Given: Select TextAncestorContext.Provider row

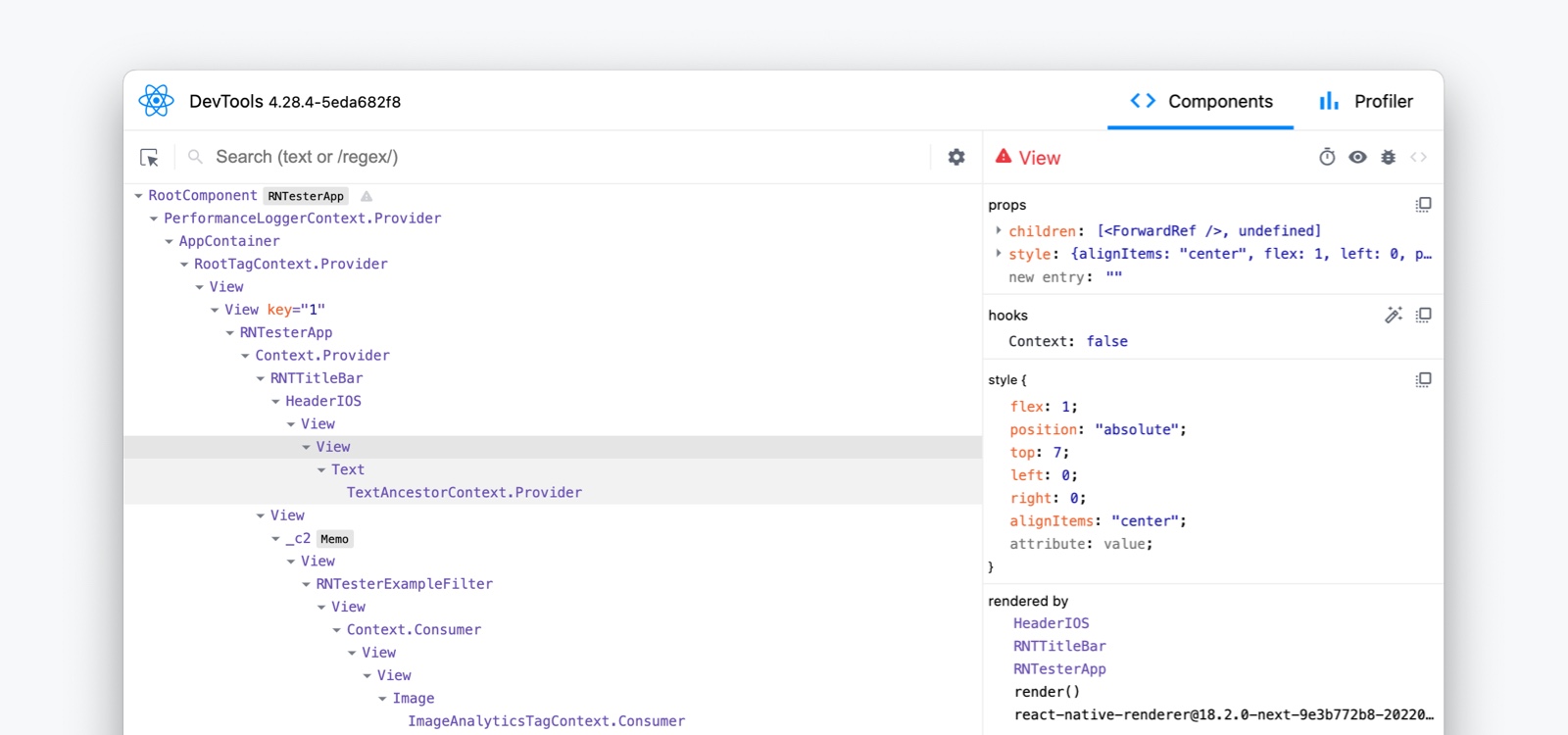Looking at the screenshot, I should pyautogui.click(x=553, y=493).
